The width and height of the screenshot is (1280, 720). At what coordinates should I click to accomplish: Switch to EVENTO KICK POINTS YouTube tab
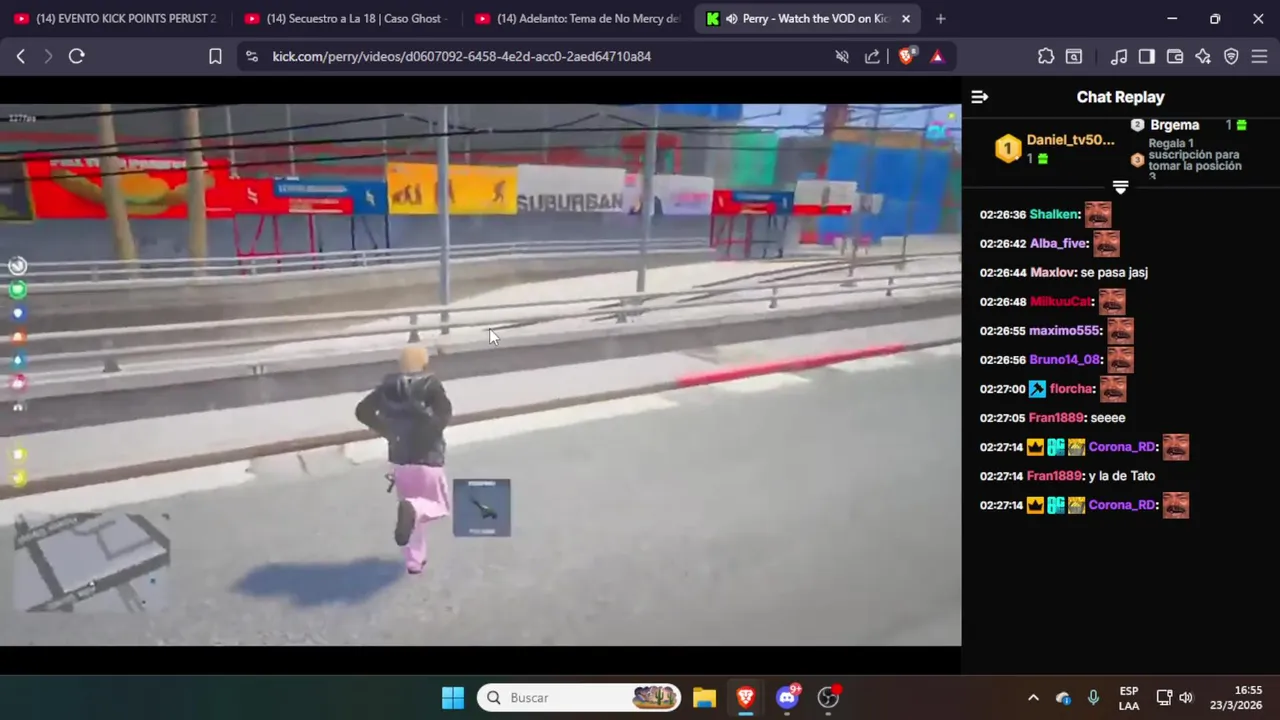coord(115,18)
